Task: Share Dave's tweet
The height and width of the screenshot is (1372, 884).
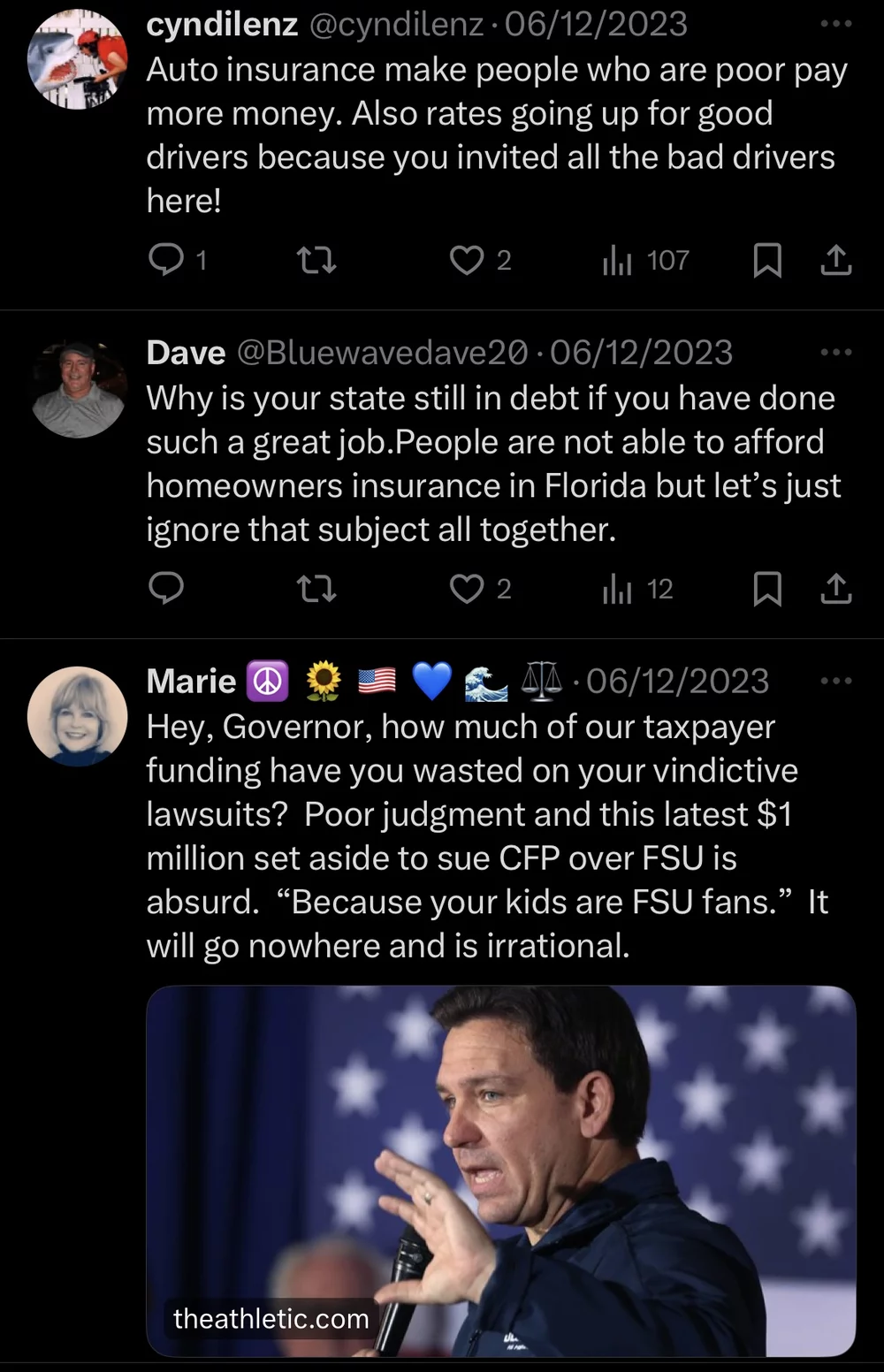Action: [835, 589]
